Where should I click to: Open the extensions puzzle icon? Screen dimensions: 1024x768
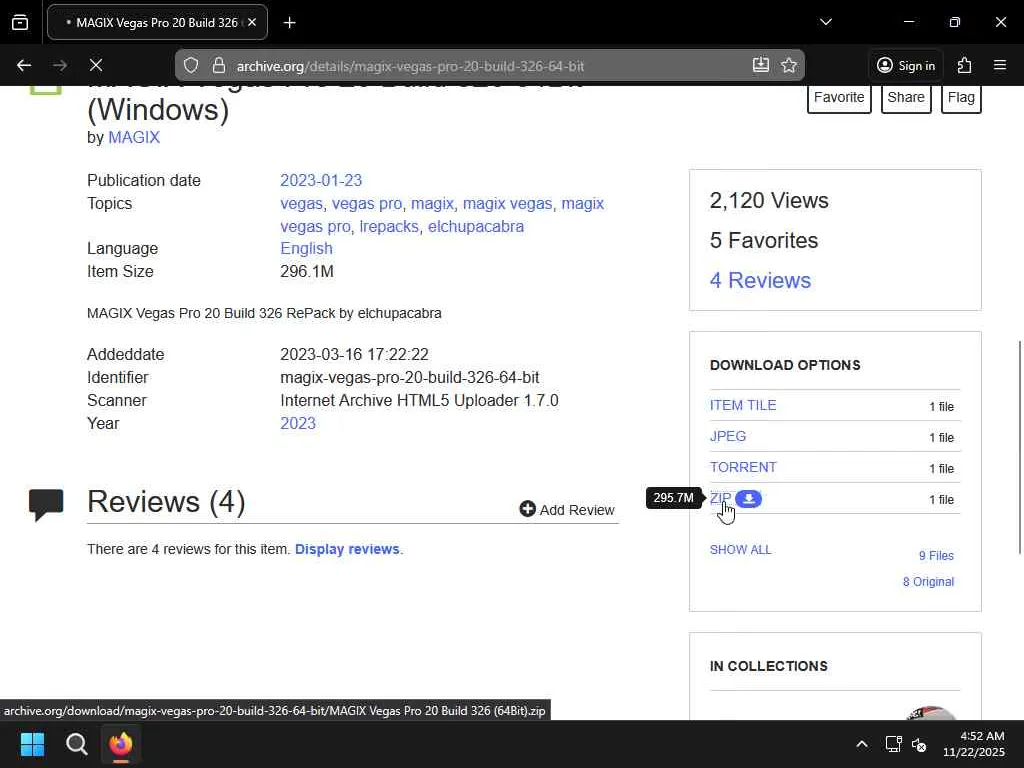point(965,65)
